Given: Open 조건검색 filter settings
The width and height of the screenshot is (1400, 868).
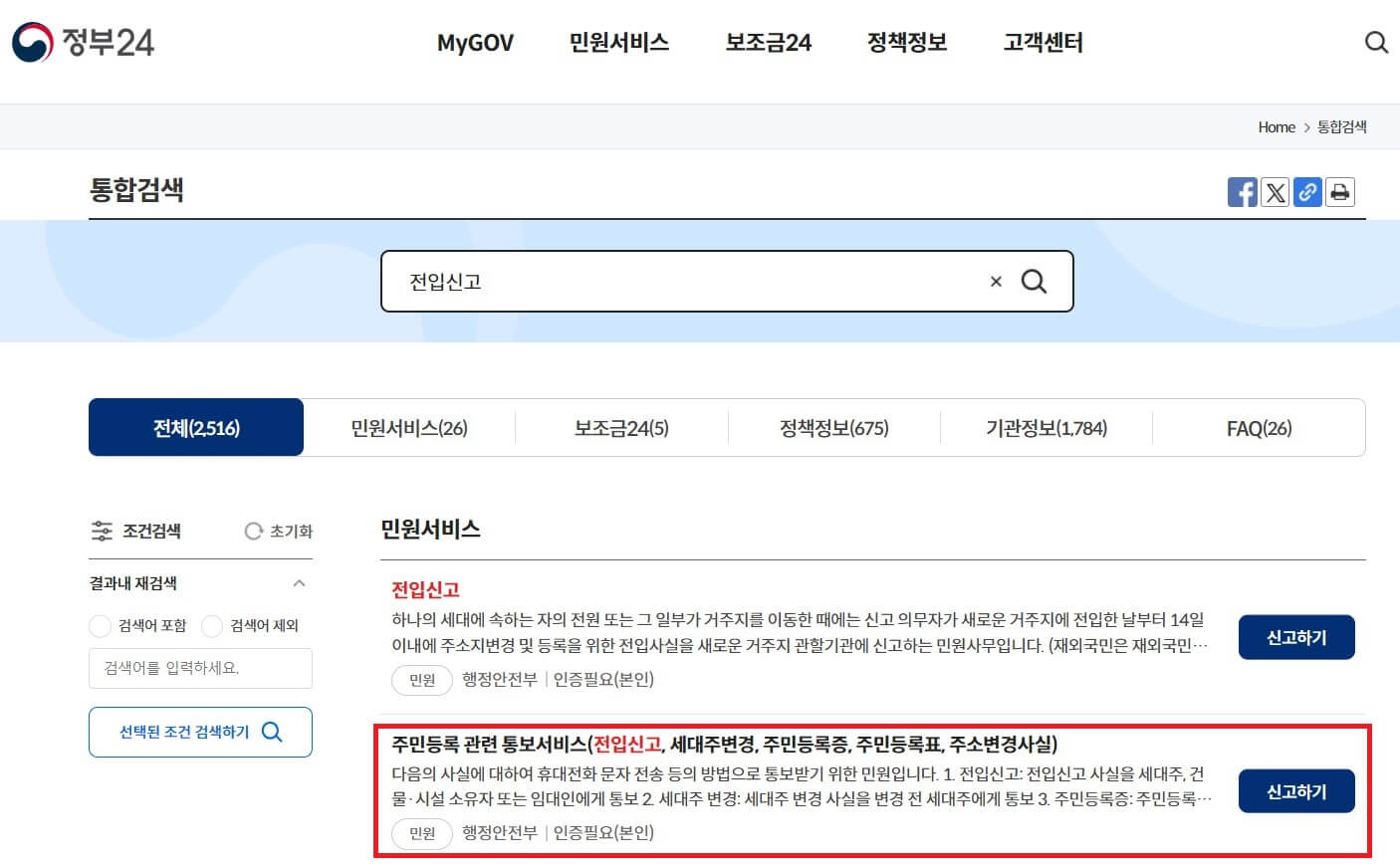Looking at the screenshot, I should point(136,531).
